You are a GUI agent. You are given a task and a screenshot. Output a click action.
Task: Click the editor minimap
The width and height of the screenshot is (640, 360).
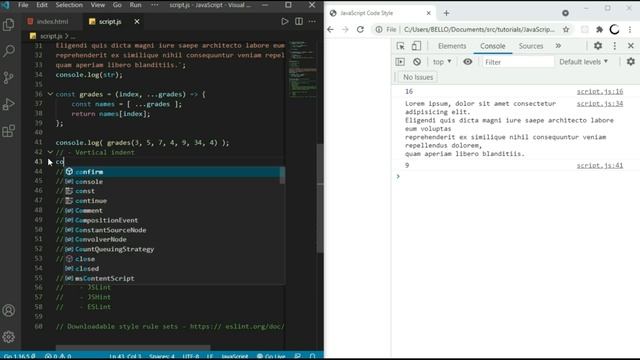tap(302, 69)
